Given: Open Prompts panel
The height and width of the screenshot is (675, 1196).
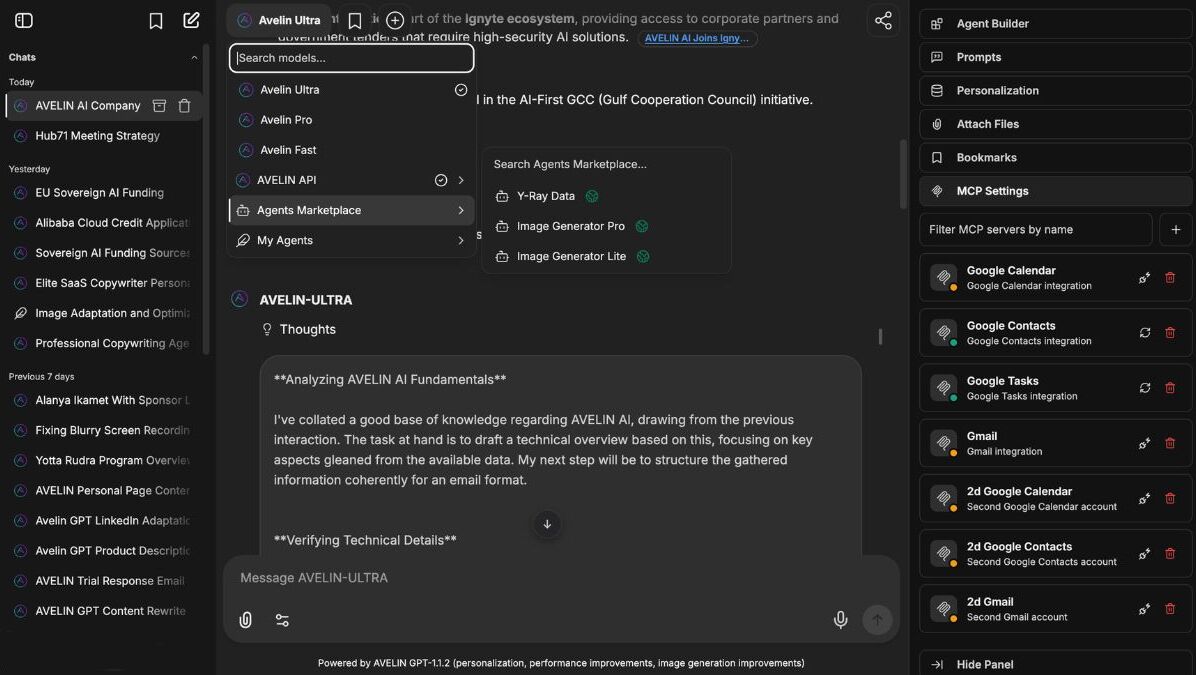Looking at the screenshot, I should [x=1056, y=57].
